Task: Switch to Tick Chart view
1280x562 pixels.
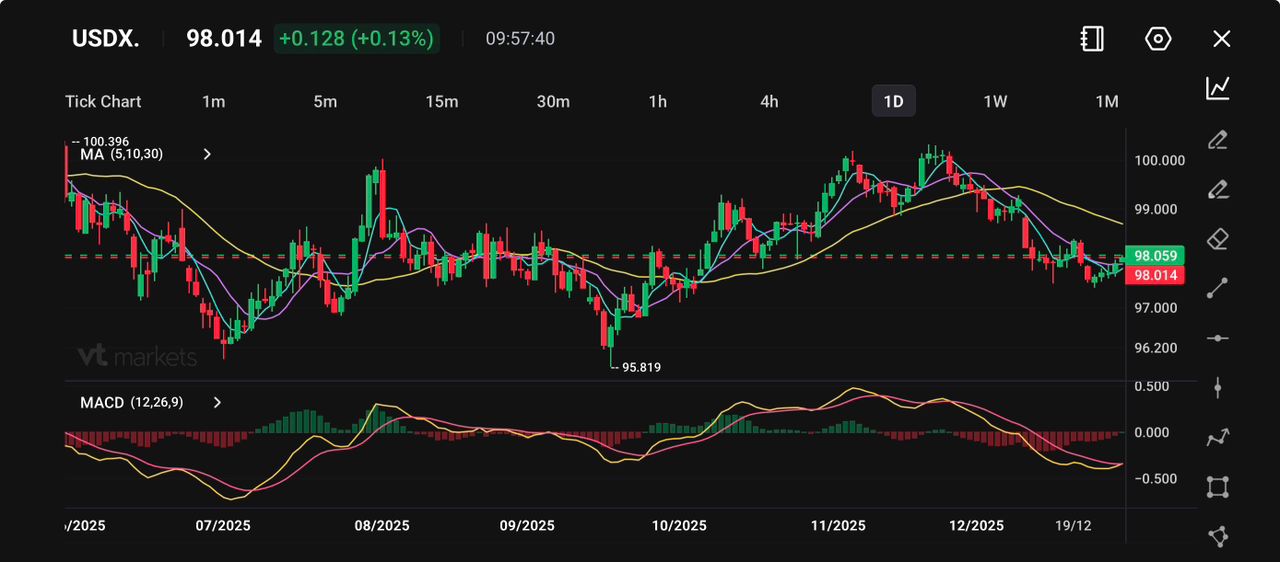Action: pyautogui.click(x=103, y=101)
